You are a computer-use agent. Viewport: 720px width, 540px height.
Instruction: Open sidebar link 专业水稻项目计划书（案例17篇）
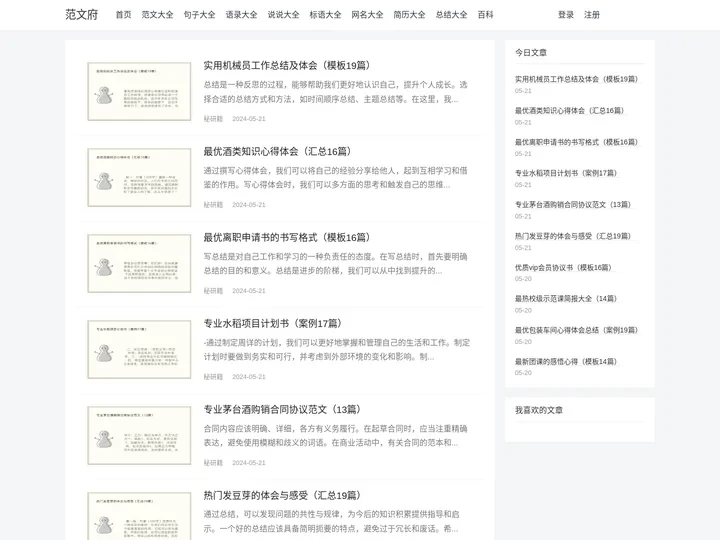[566, 173]
